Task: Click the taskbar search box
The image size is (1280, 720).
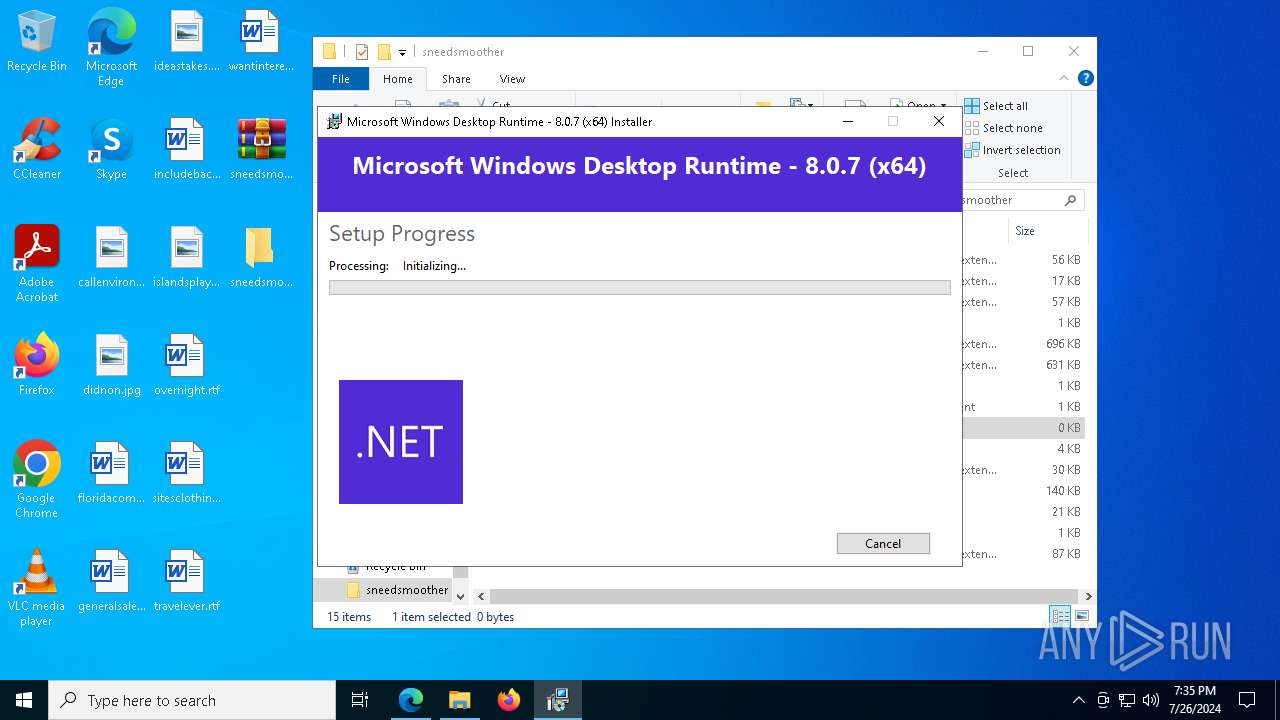Action: coord(192,700)
